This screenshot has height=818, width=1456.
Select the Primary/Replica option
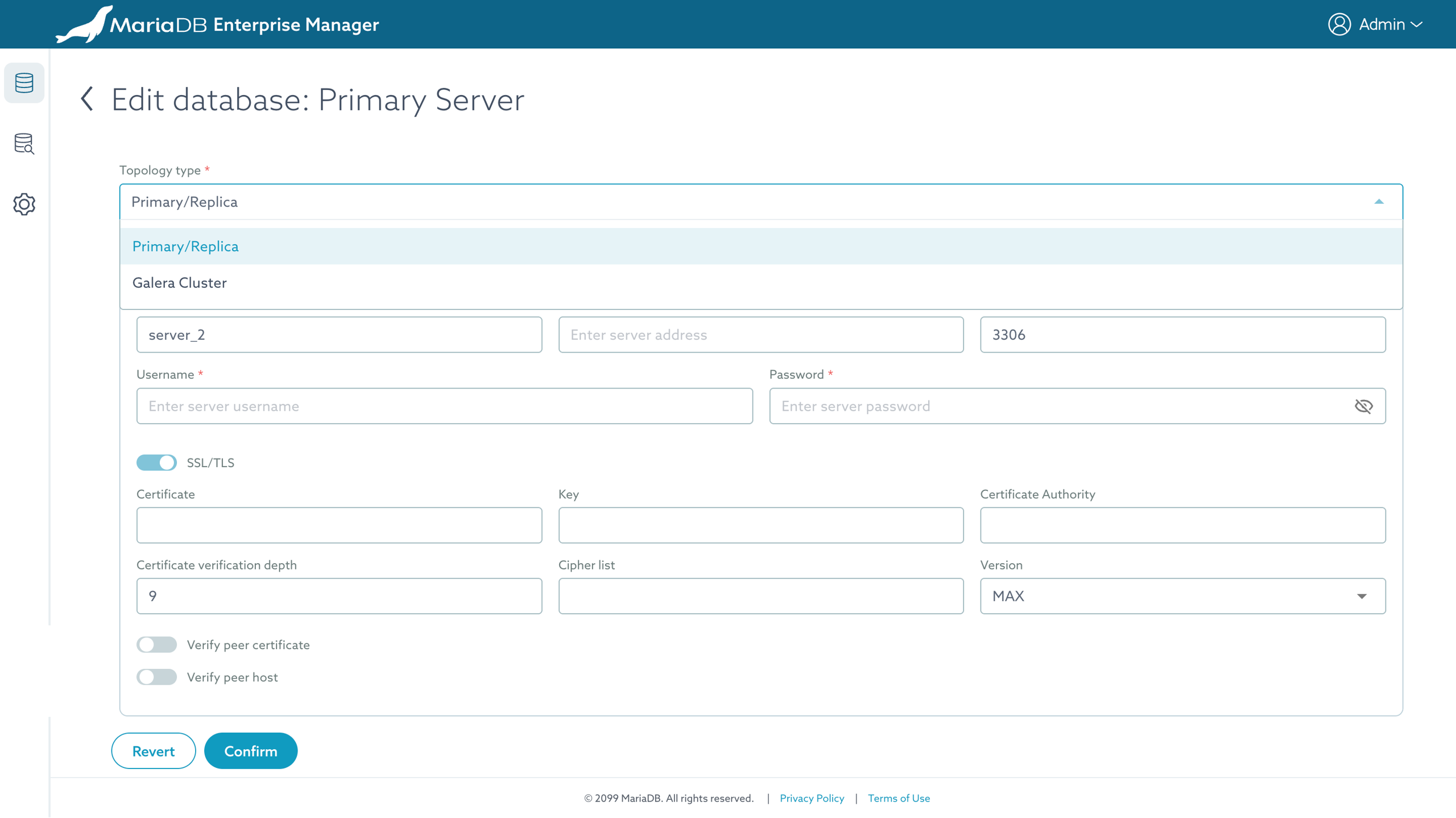point(185,246)
